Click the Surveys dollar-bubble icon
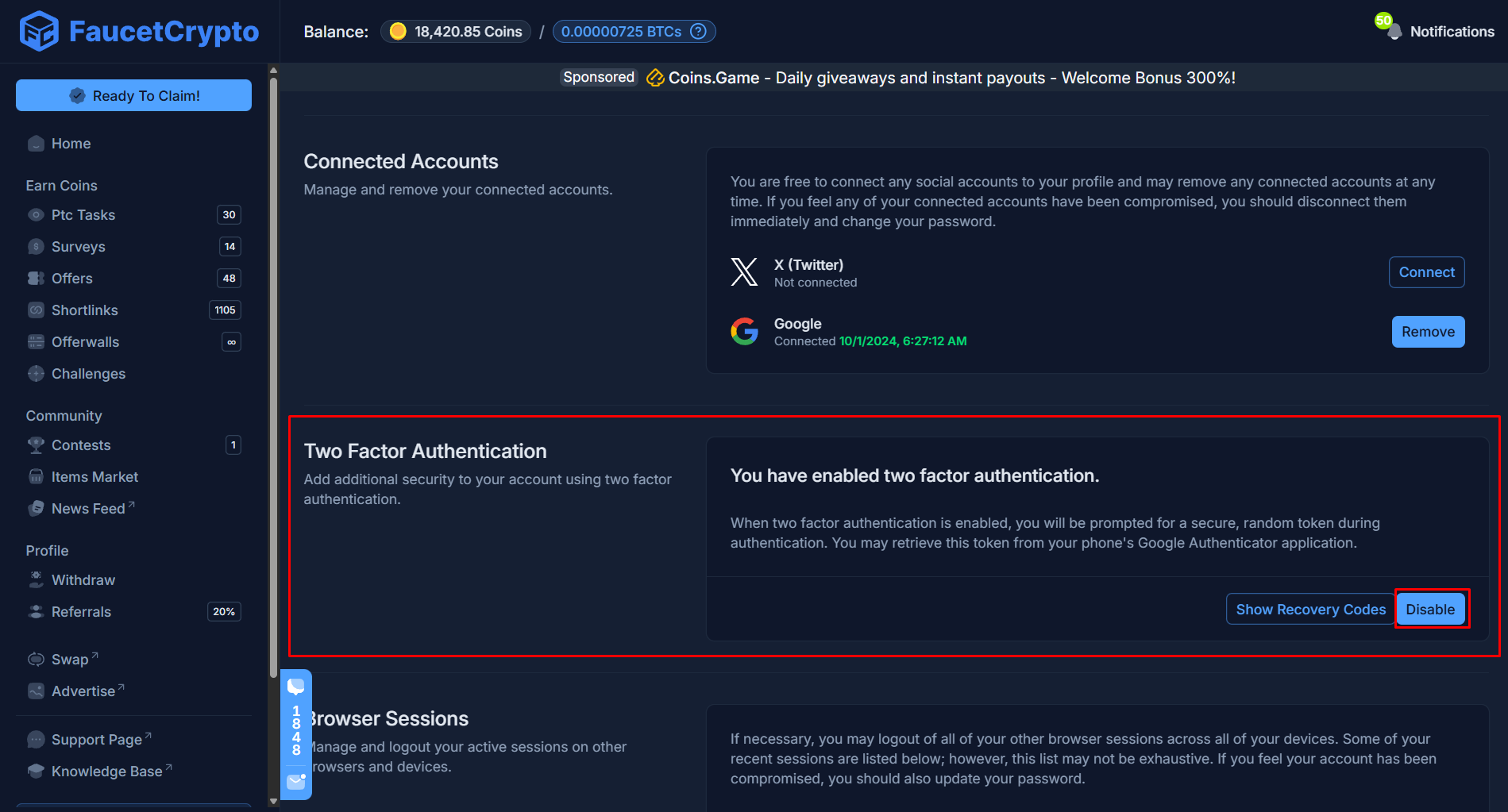 click(36, 246)
